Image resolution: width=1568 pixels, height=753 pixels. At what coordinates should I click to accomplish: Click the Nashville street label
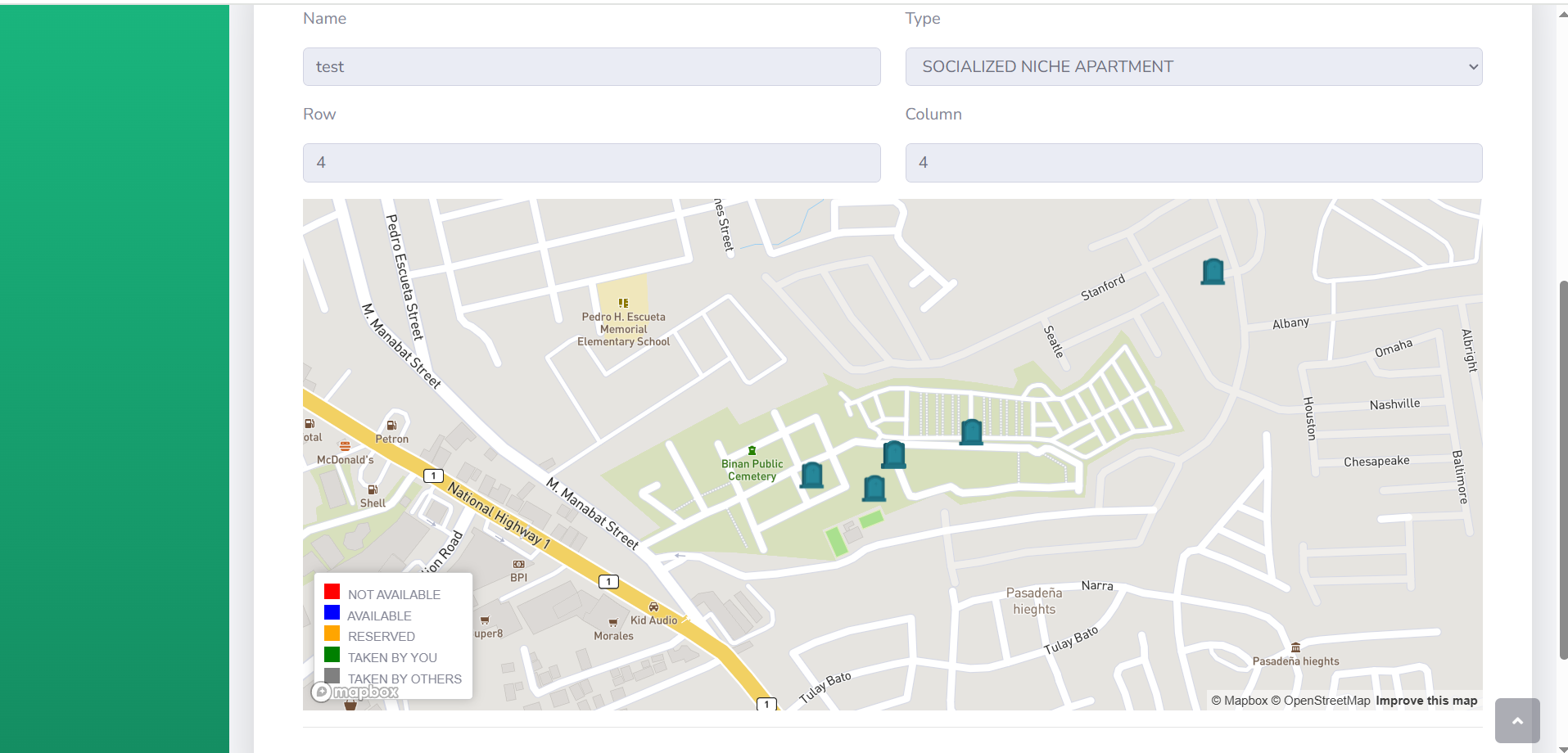pyautogui.click(x=1394, y=404)
